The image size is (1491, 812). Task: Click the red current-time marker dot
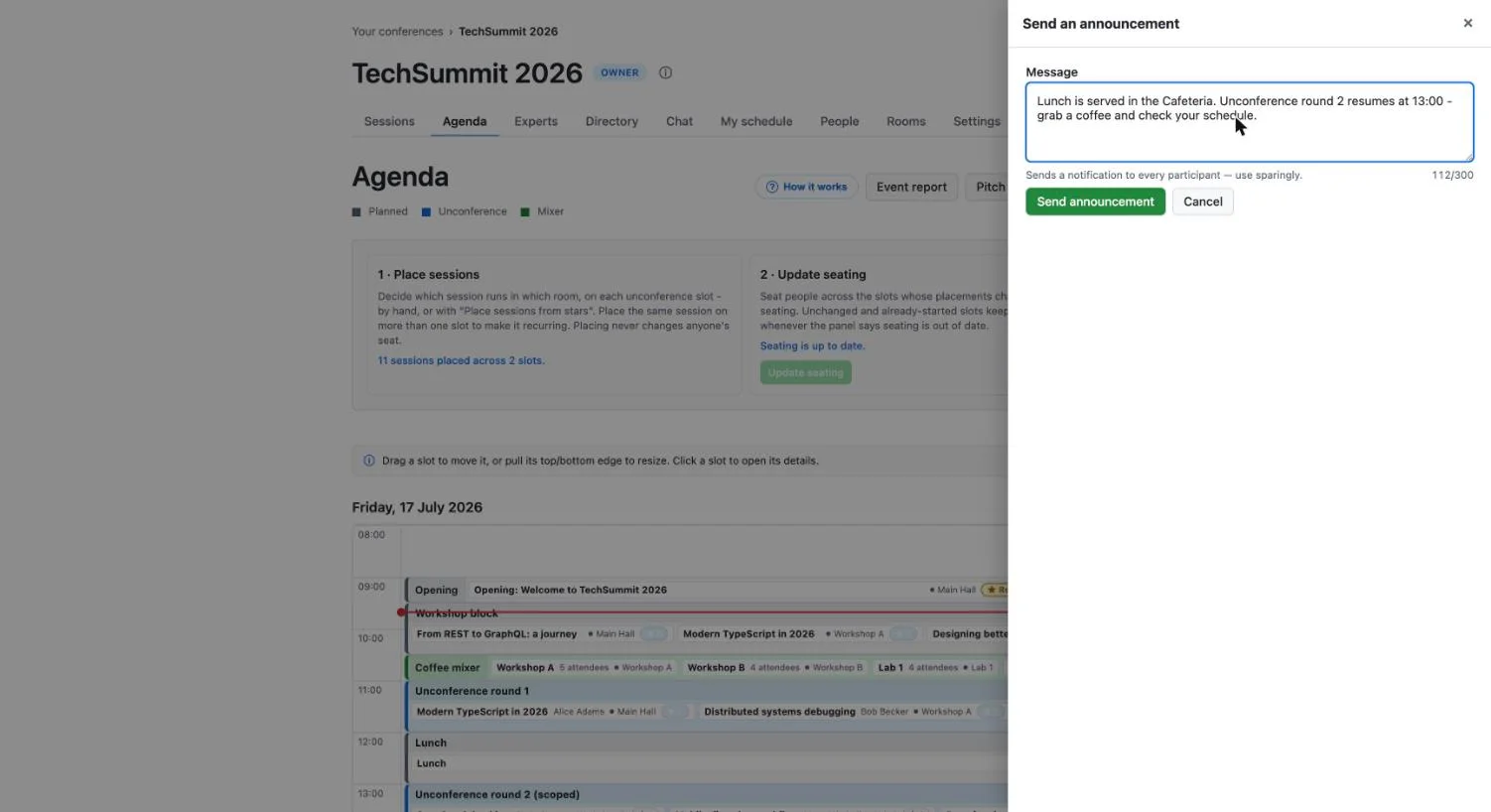tap(401, 612)
